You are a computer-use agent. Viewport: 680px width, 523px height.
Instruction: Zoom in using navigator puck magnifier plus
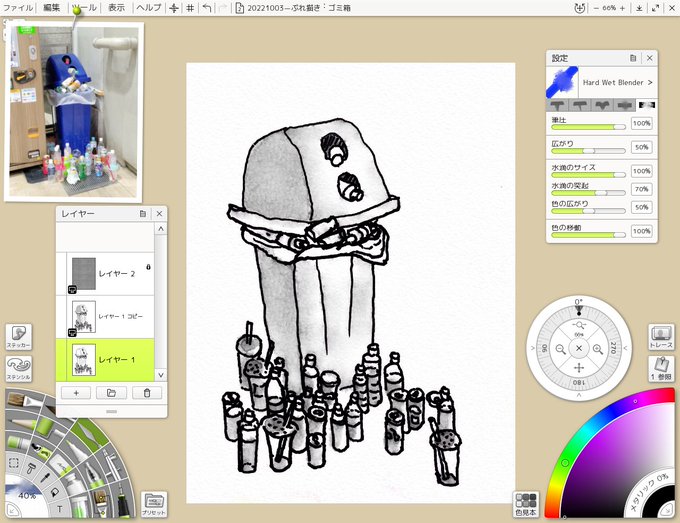click(x=598, y=349)
